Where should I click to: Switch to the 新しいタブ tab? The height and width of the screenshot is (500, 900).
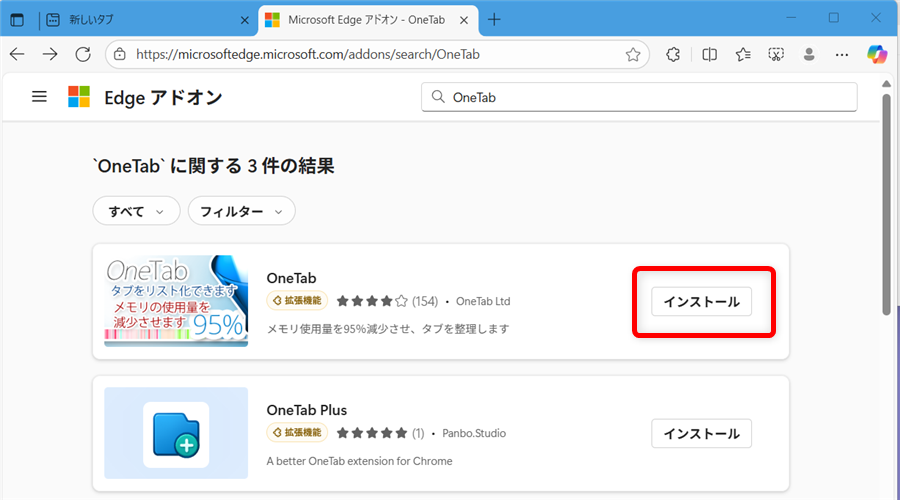pos(148,20)
